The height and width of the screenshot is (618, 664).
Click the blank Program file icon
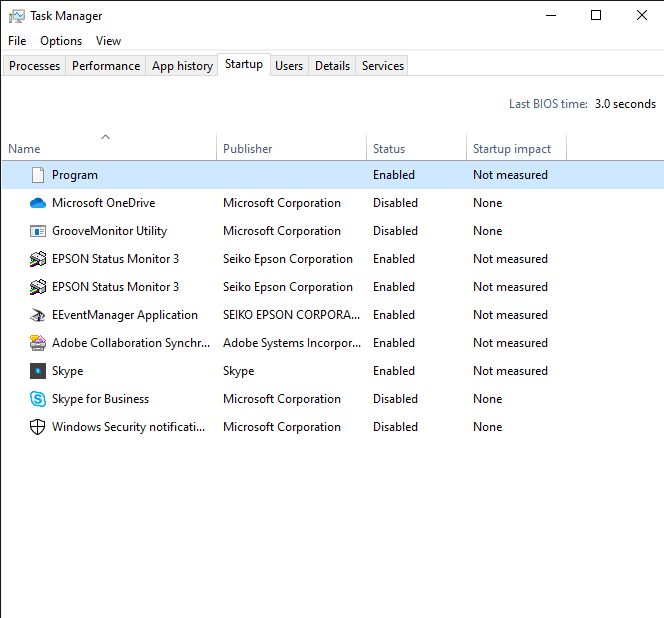[x=38, y=175]
